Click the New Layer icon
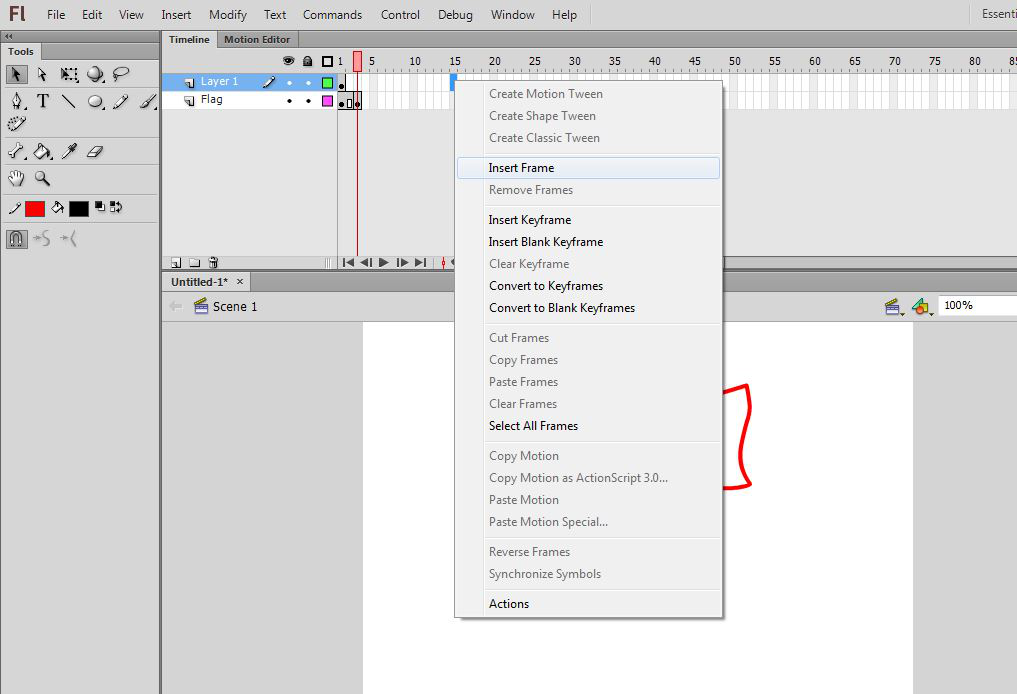Screen dimensions: 1017x694 (176, 263)
